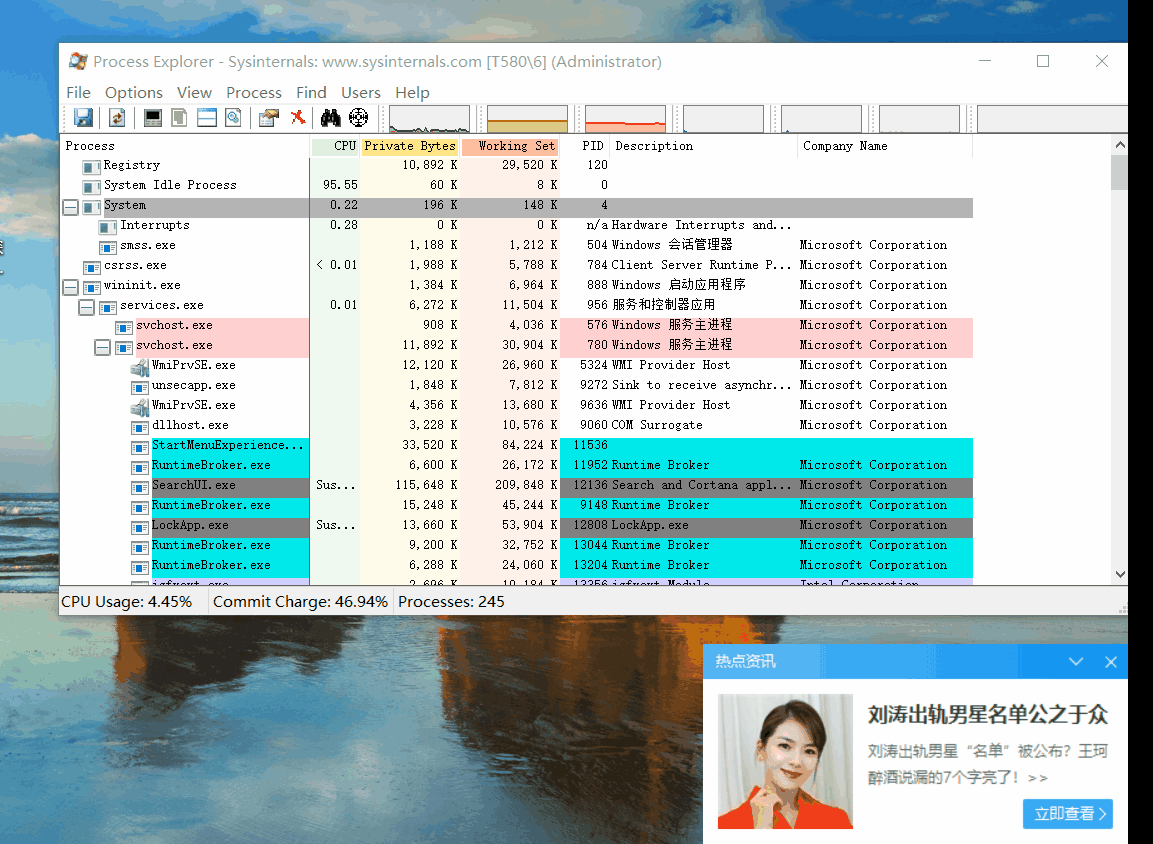Click the red X Kill Process icon

click(x=298, y=118)
